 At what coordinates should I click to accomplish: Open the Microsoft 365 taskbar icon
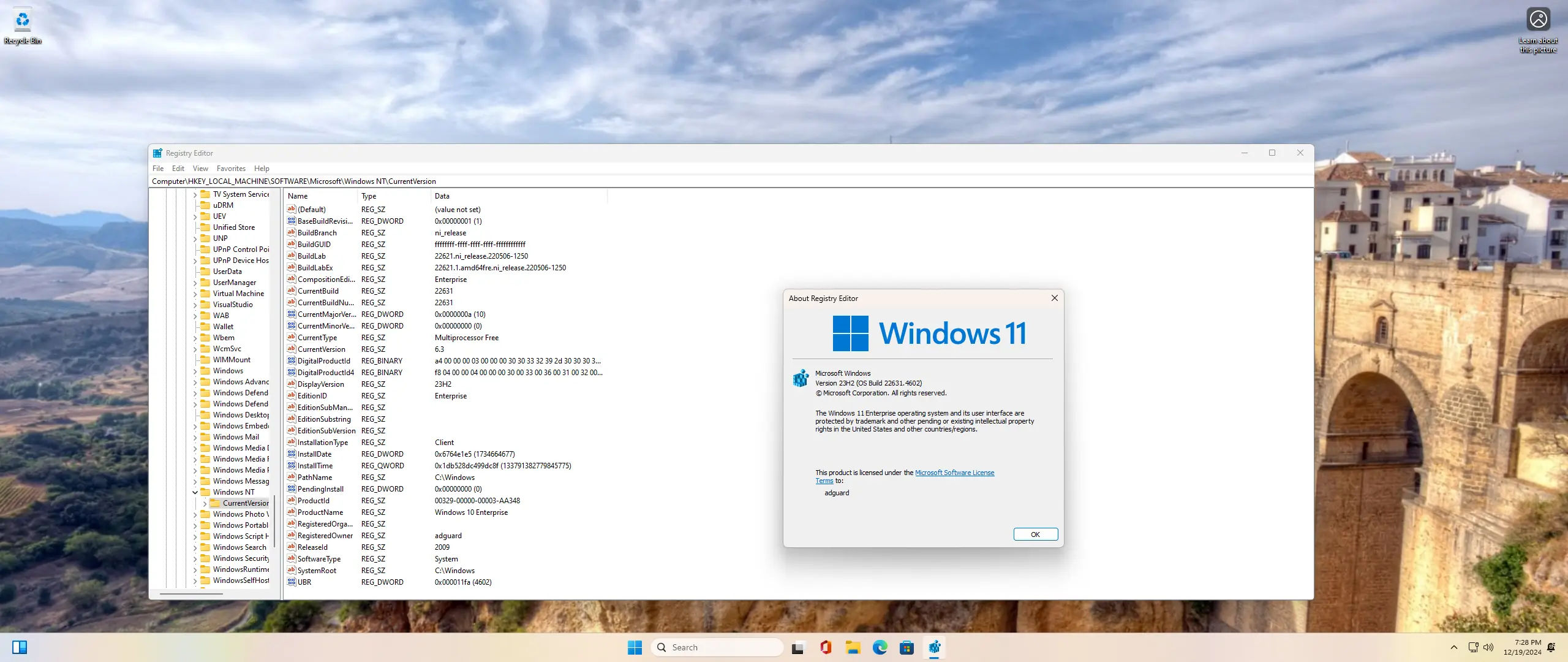point(826,647)
